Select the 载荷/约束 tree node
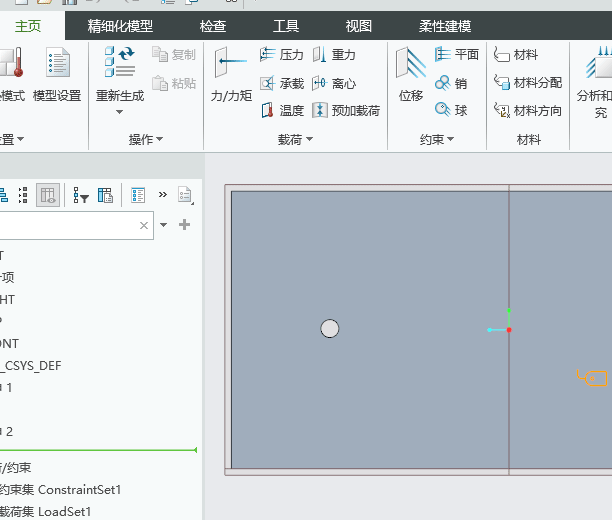 tap(16, 468)
